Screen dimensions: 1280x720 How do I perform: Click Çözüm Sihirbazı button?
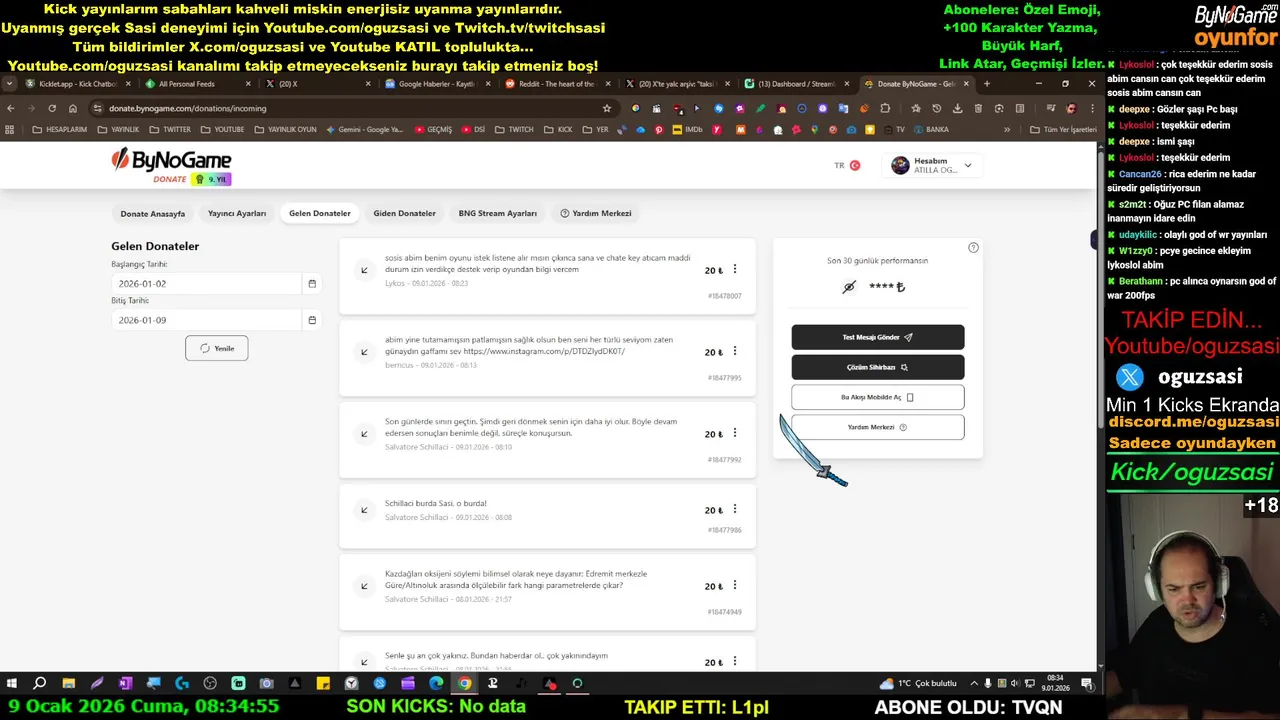878,367
